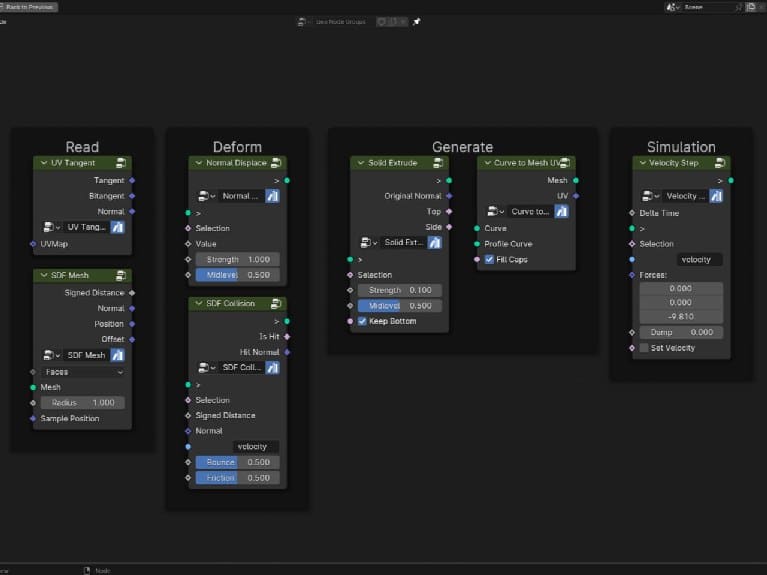
Task: Click the edit-group icon in Solid Extrude node
Action: (435, 243)
